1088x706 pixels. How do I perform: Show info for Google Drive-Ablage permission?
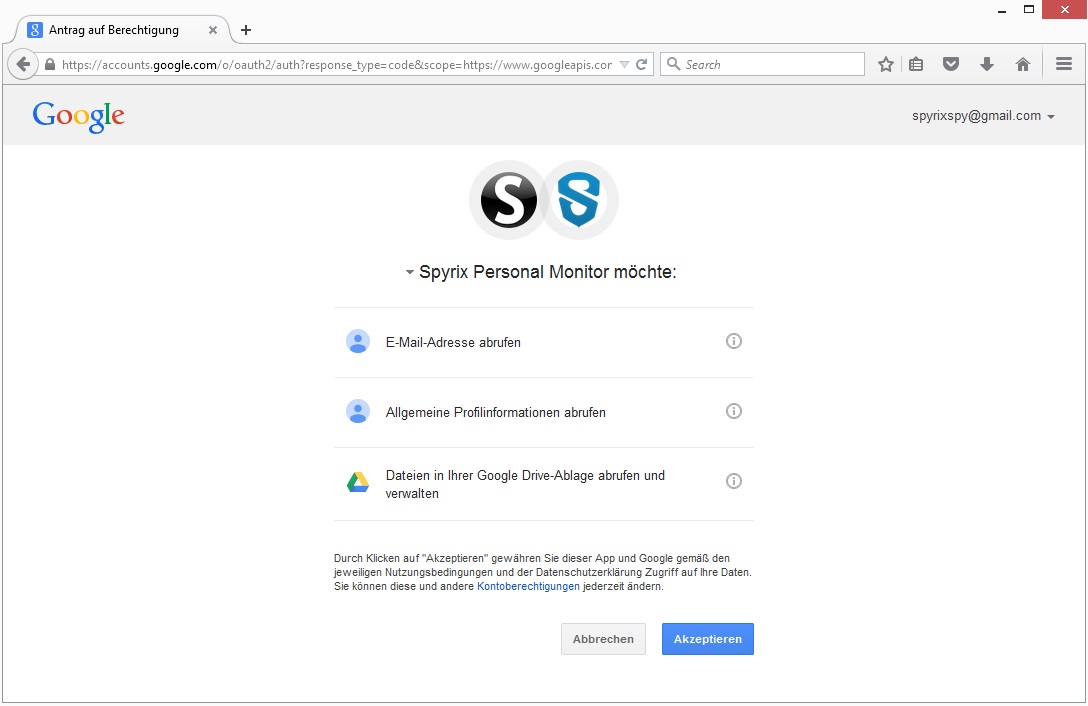pos(733,481)
